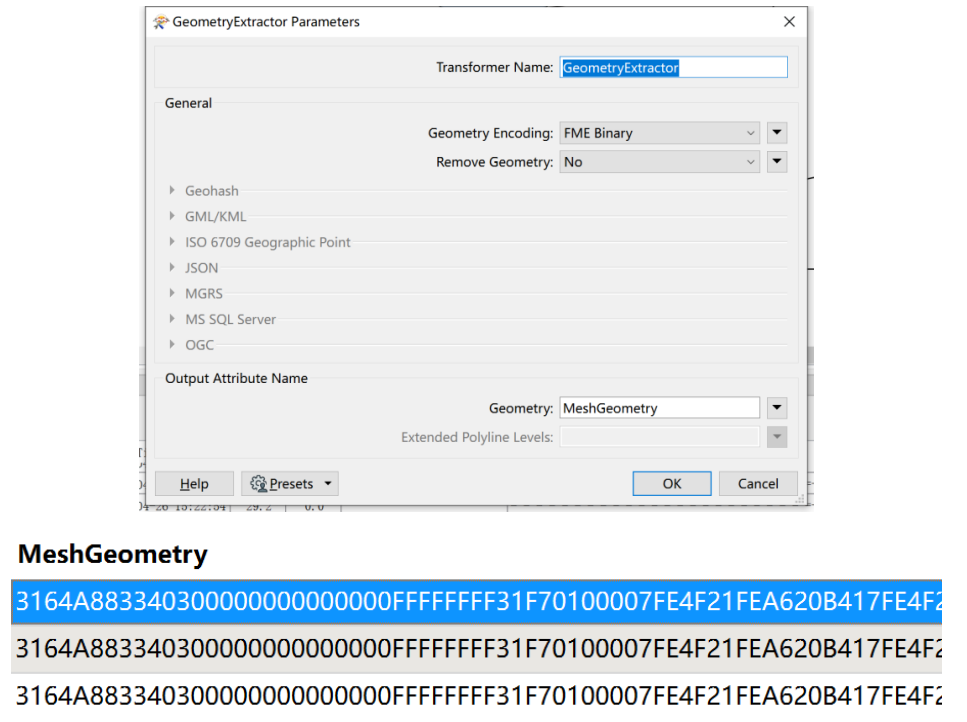
Task: Expand the JSON section
Action: coord(172,268)
